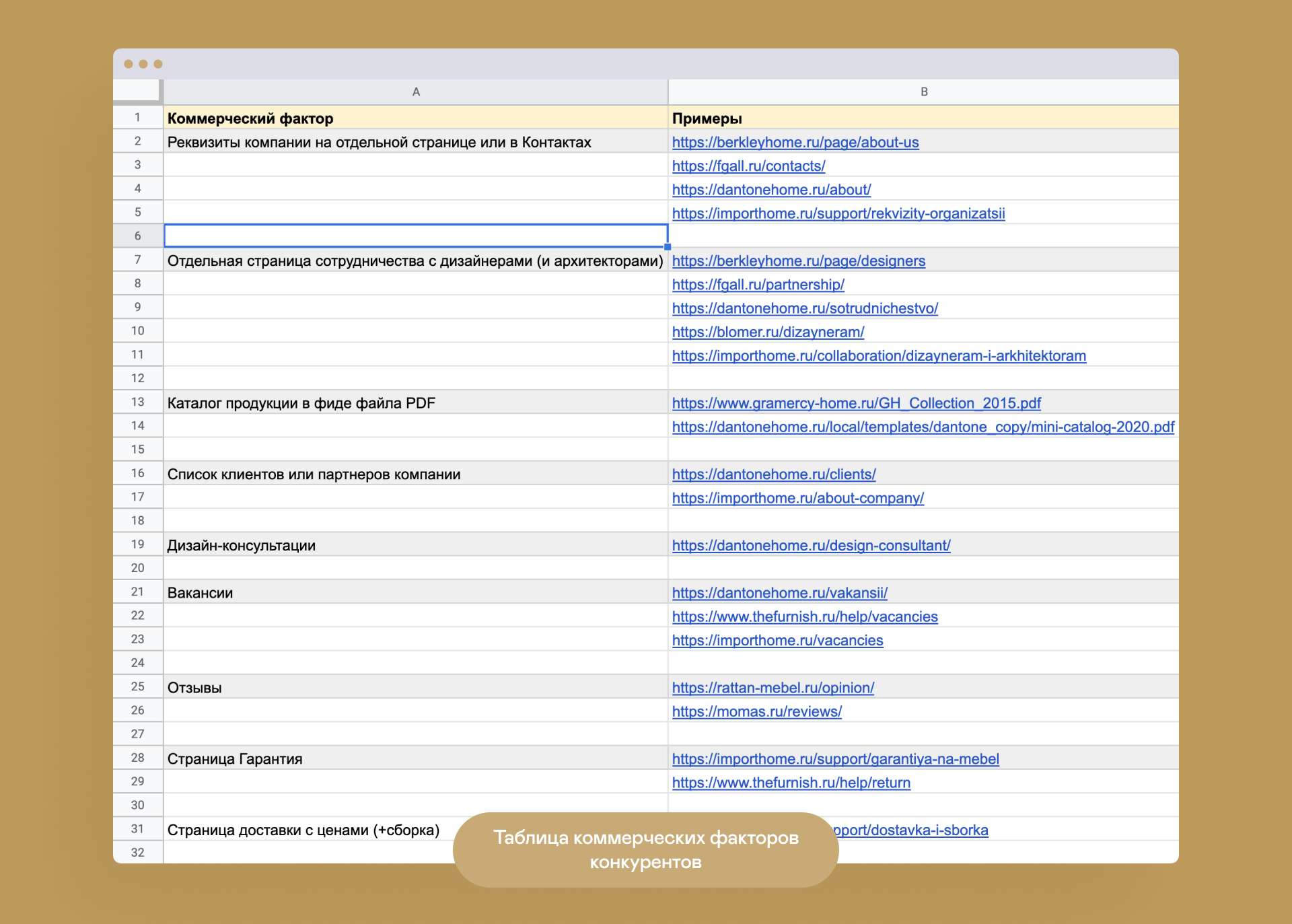Open the momas.ru/reviews link
Screen dimensions: 1292x924
756,711
